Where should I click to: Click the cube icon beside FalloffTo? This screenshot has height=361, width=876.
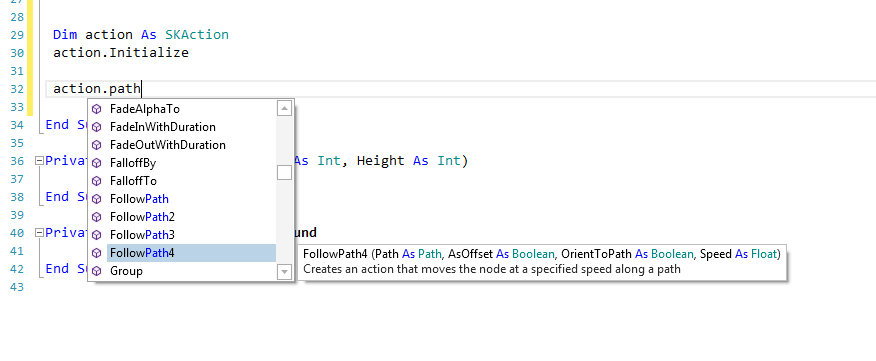point(97,181)
